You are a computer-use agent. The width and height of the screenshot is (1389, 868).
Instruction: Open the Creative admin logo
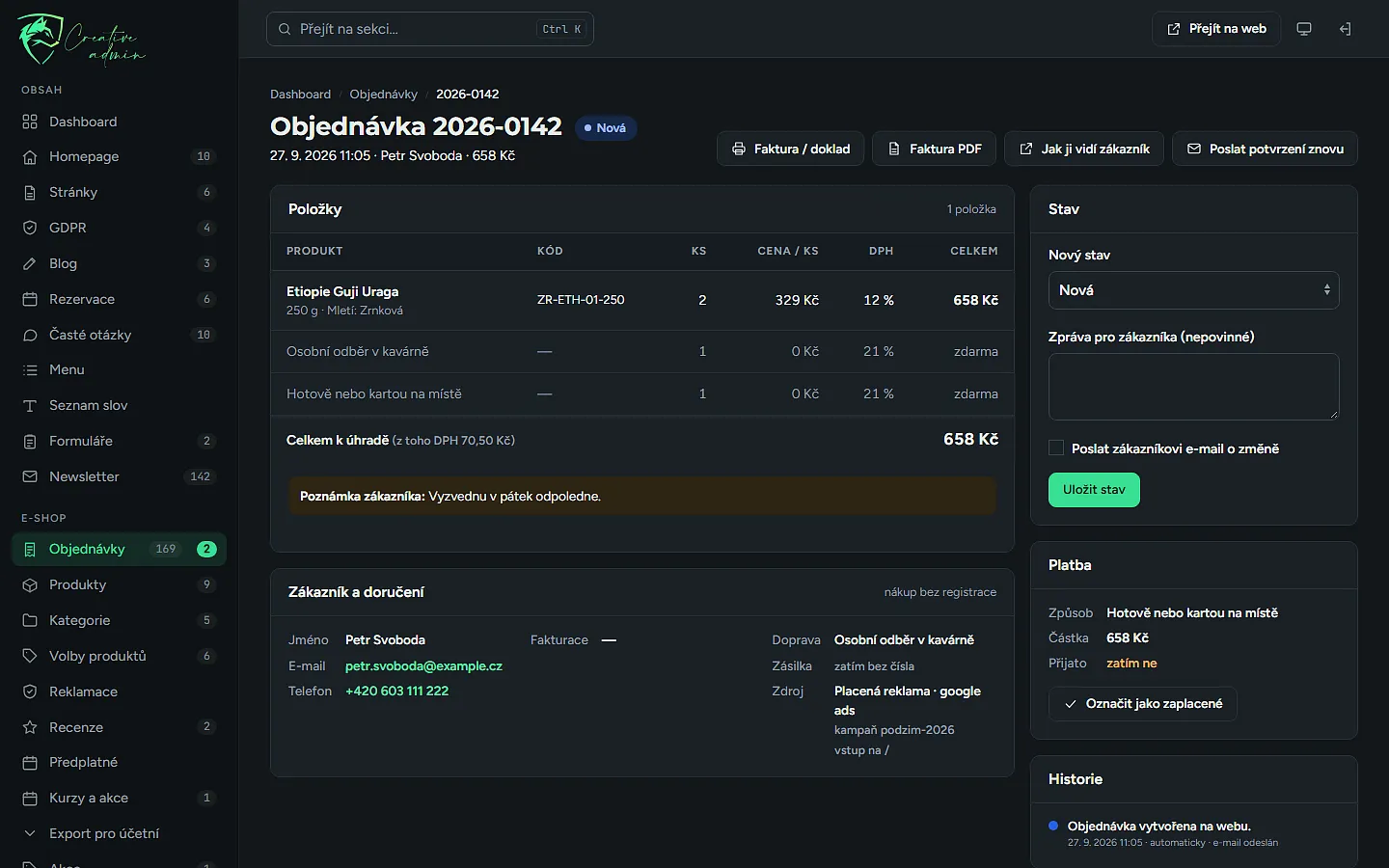coord(81,40)
